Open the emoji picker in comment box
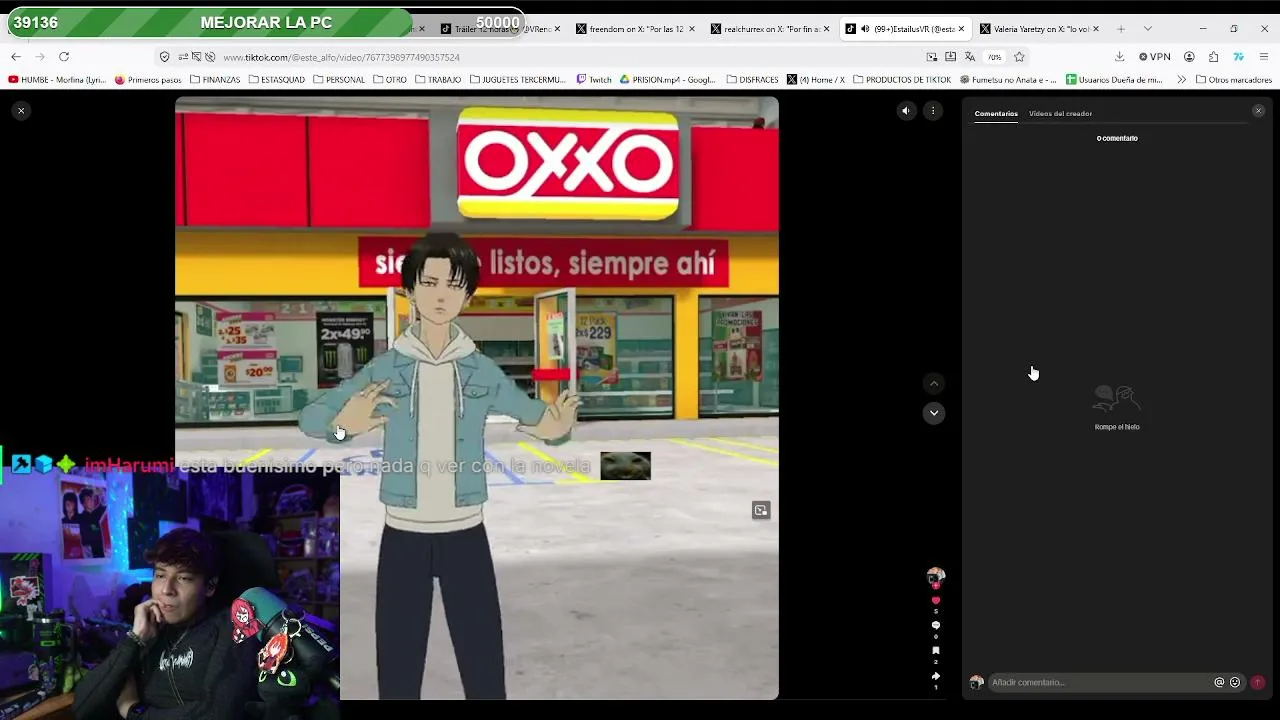 1235,683
